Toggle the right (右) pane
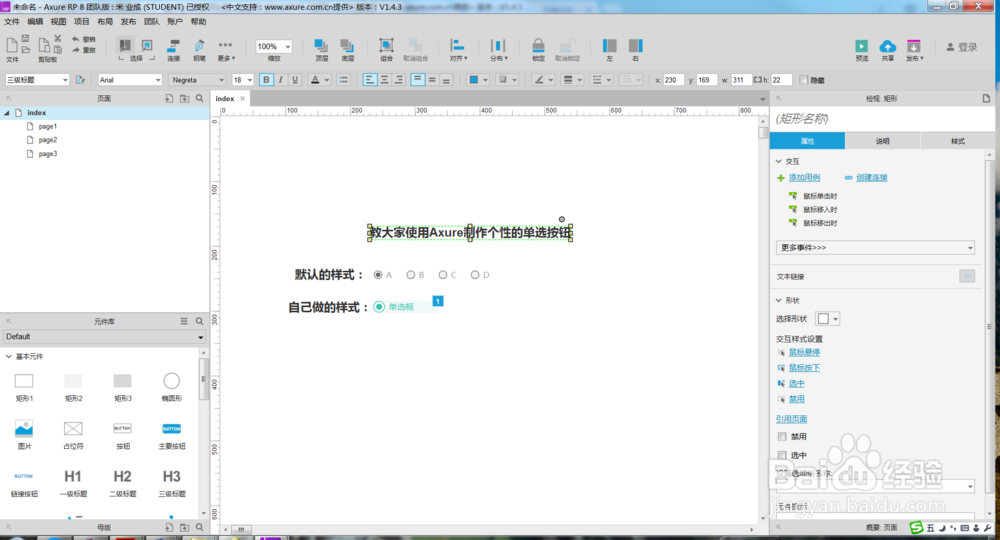The height and width of the screenshot is (540, 1000). (635, 50)
